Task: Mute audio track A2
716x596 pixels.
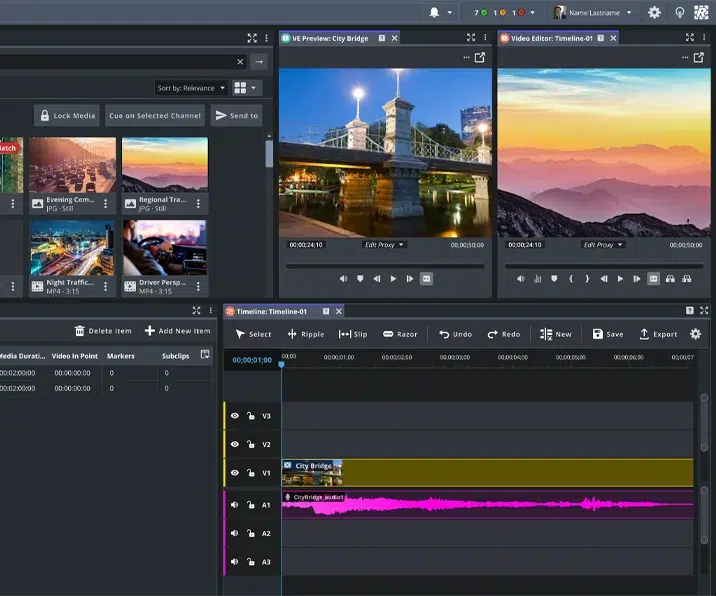Action: [235, 533]
